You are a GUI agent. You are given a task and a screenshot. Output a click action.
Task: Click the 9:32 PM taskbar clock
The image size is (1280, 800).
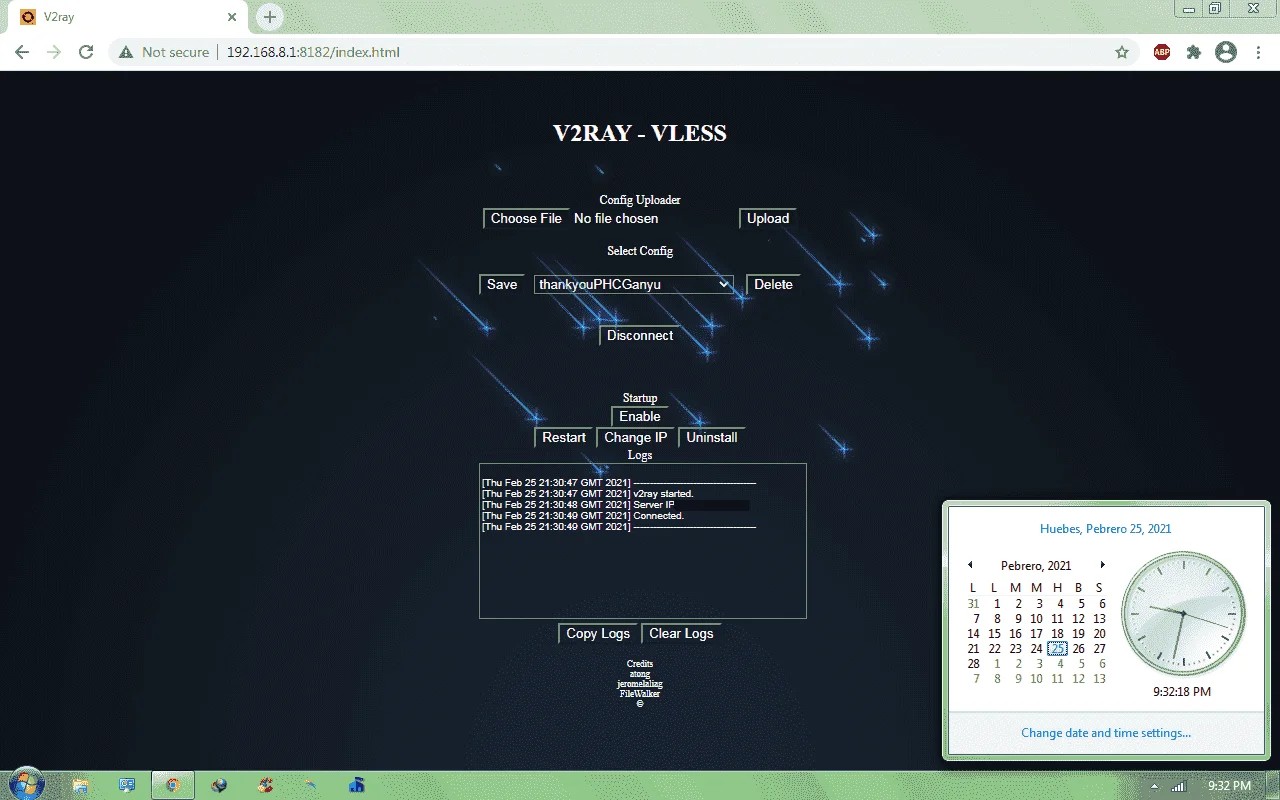click(1229, 786)
